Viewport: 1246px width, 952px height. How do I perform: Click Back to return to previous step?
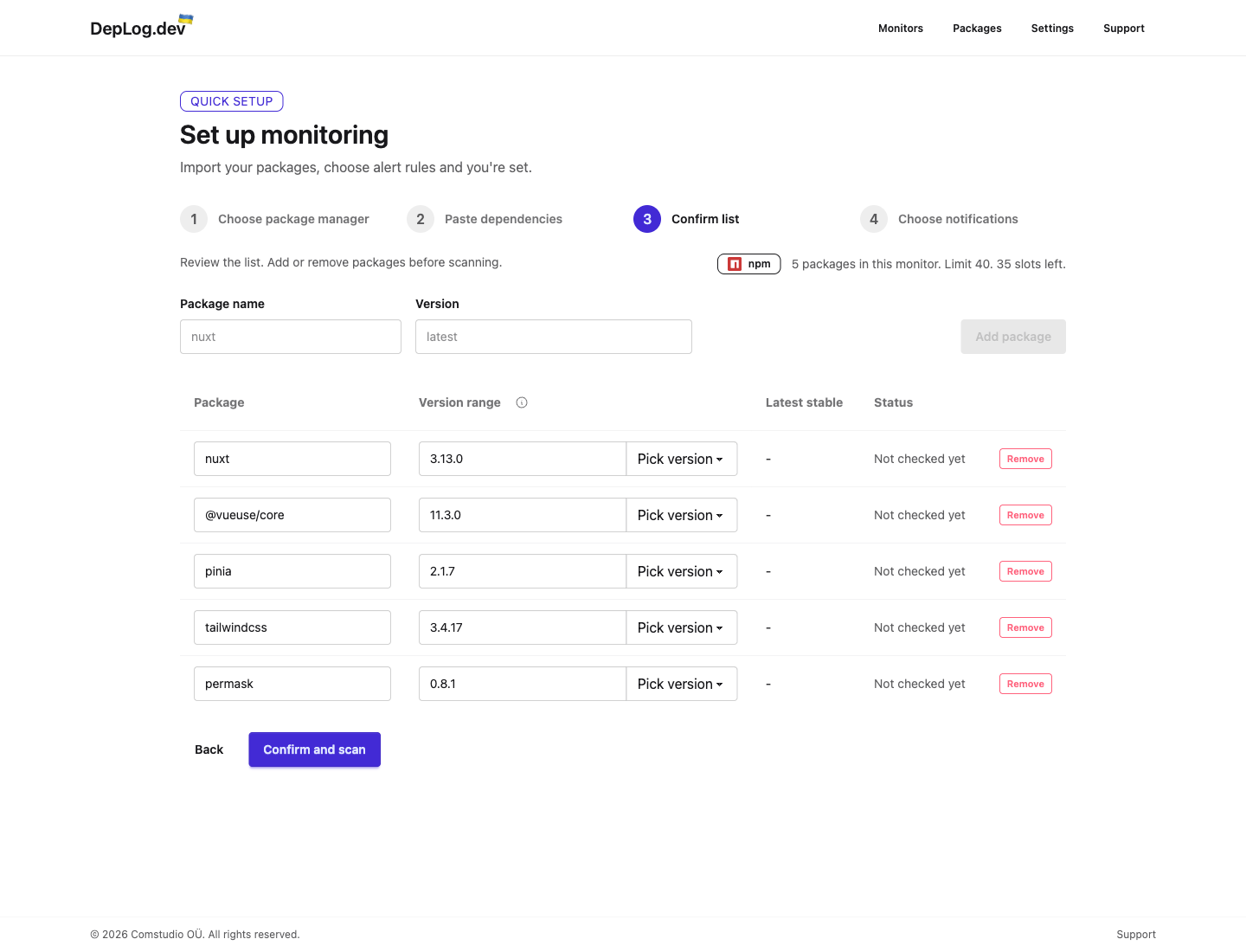209,749
